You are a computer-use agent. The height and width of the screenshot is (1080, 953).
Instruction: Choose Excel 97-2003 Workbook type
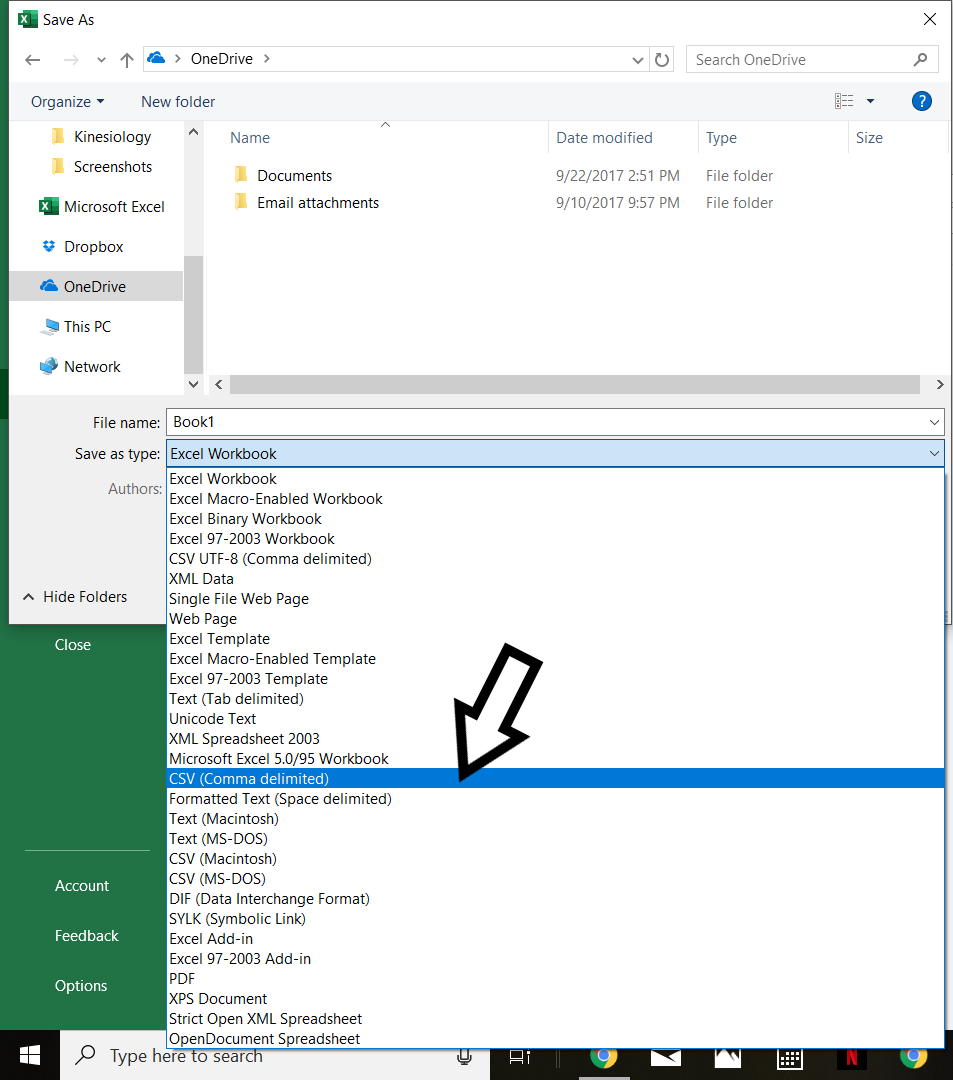pyautogui.click(x=555, y=539)
